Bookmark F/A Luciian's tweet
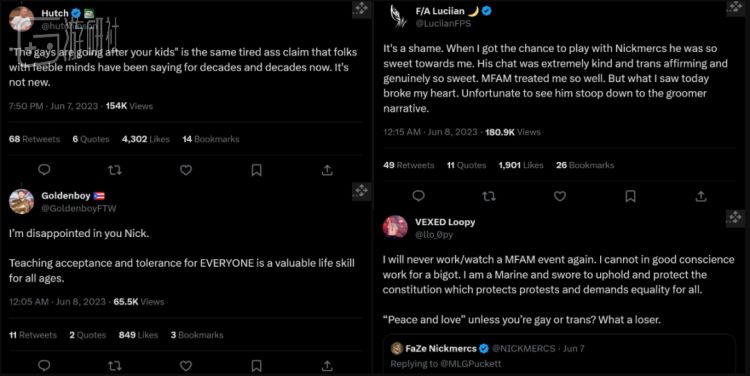The width and height of the screenshot is (750, 376). pyautogui.click(x=630, y=196)
